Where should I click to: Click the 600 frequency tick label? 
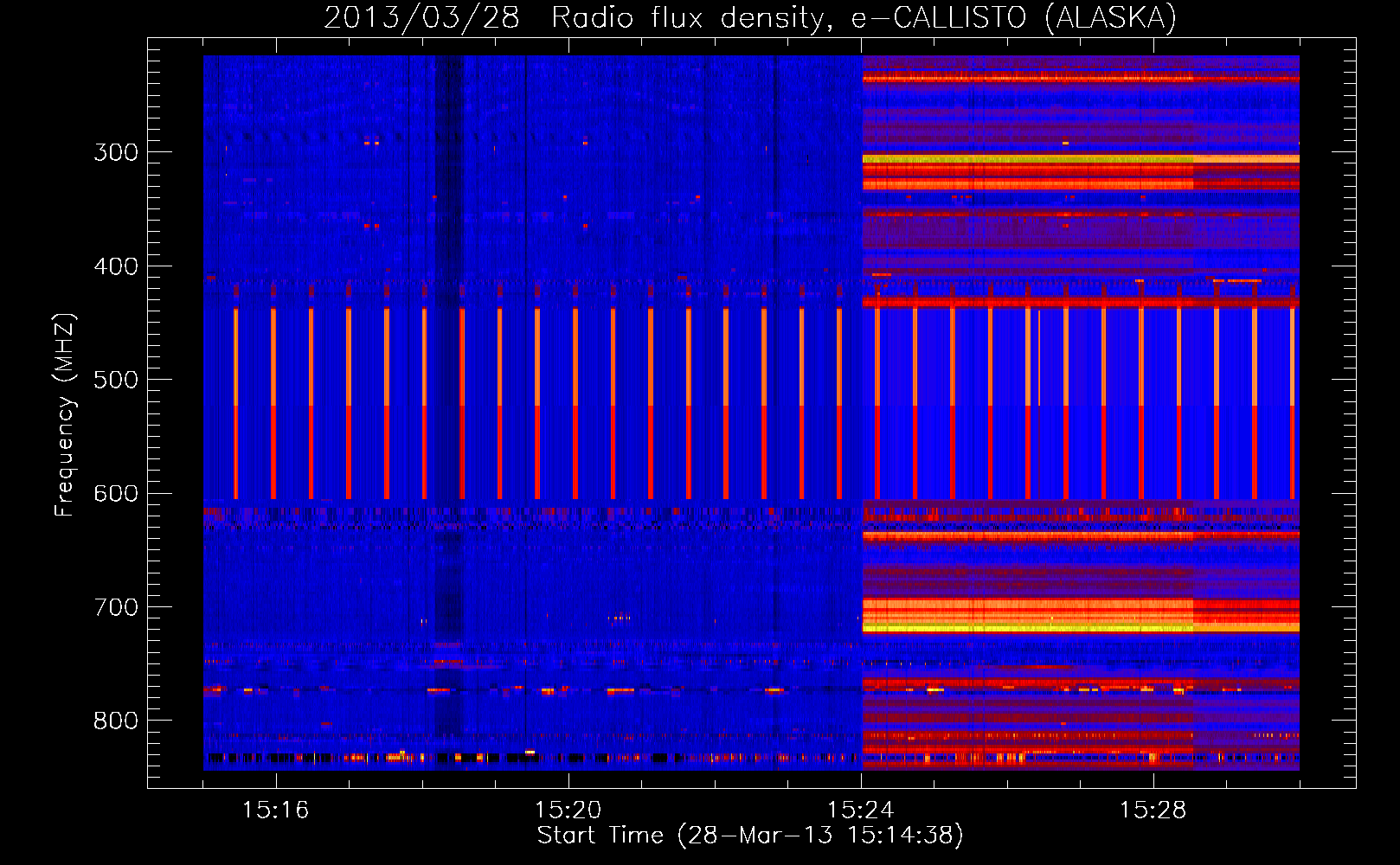pyautogui.click(x=116, y=494)
